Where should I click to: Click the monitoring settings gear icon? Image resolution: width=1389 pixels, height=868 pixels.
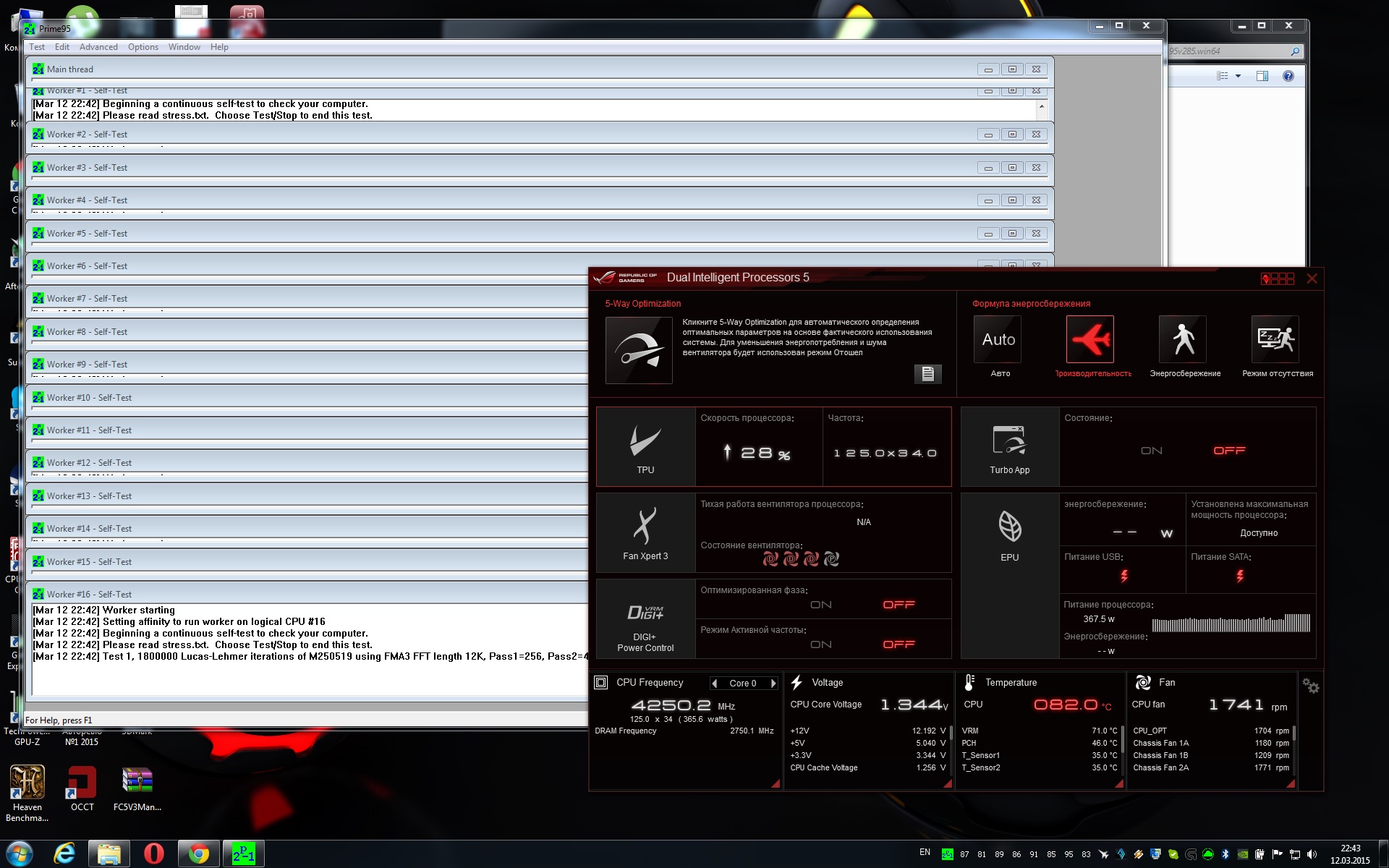pos(1310,686)
